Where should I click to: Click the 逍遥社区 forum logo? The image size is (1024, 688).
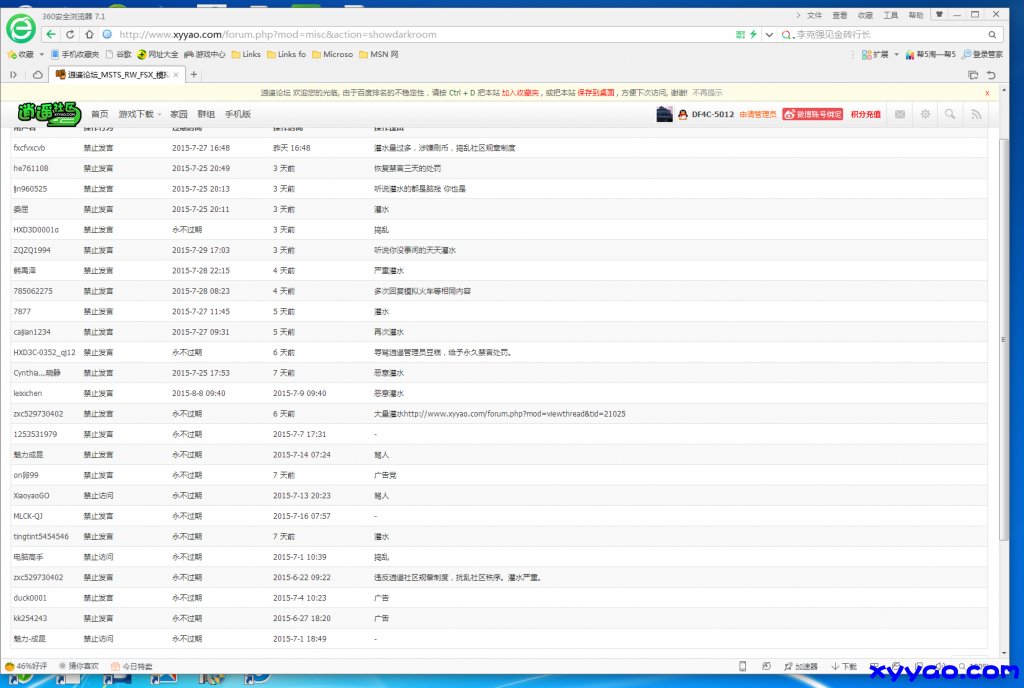48,114
